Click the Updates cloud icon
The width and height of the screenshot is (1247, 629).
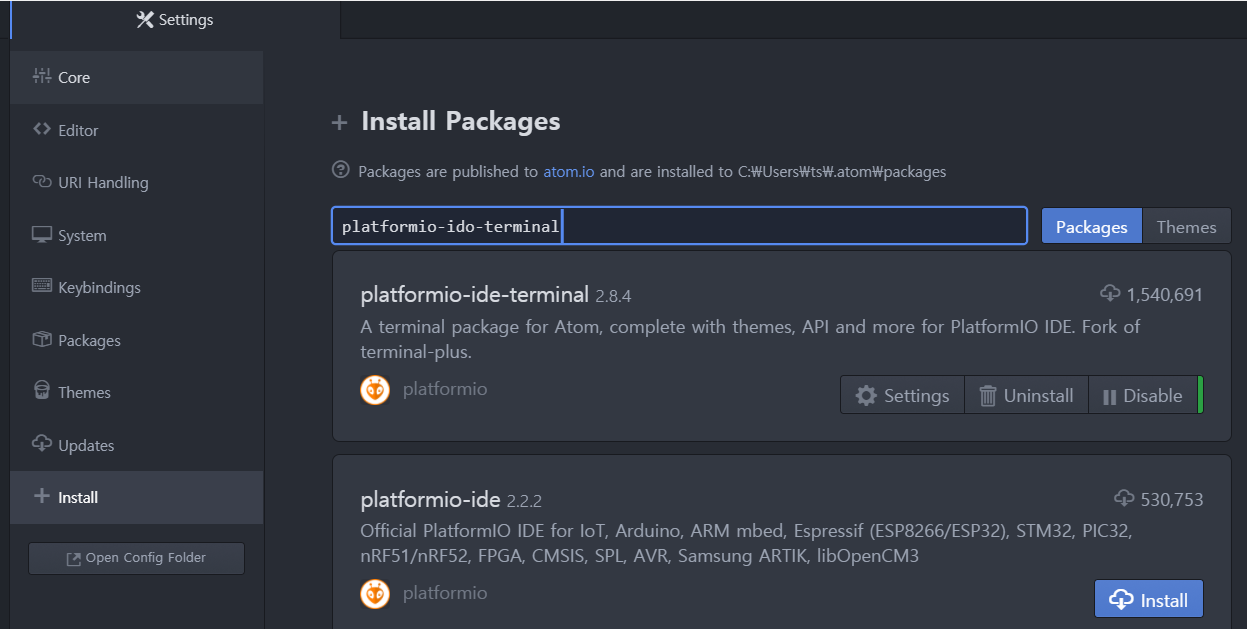point(42,445)
